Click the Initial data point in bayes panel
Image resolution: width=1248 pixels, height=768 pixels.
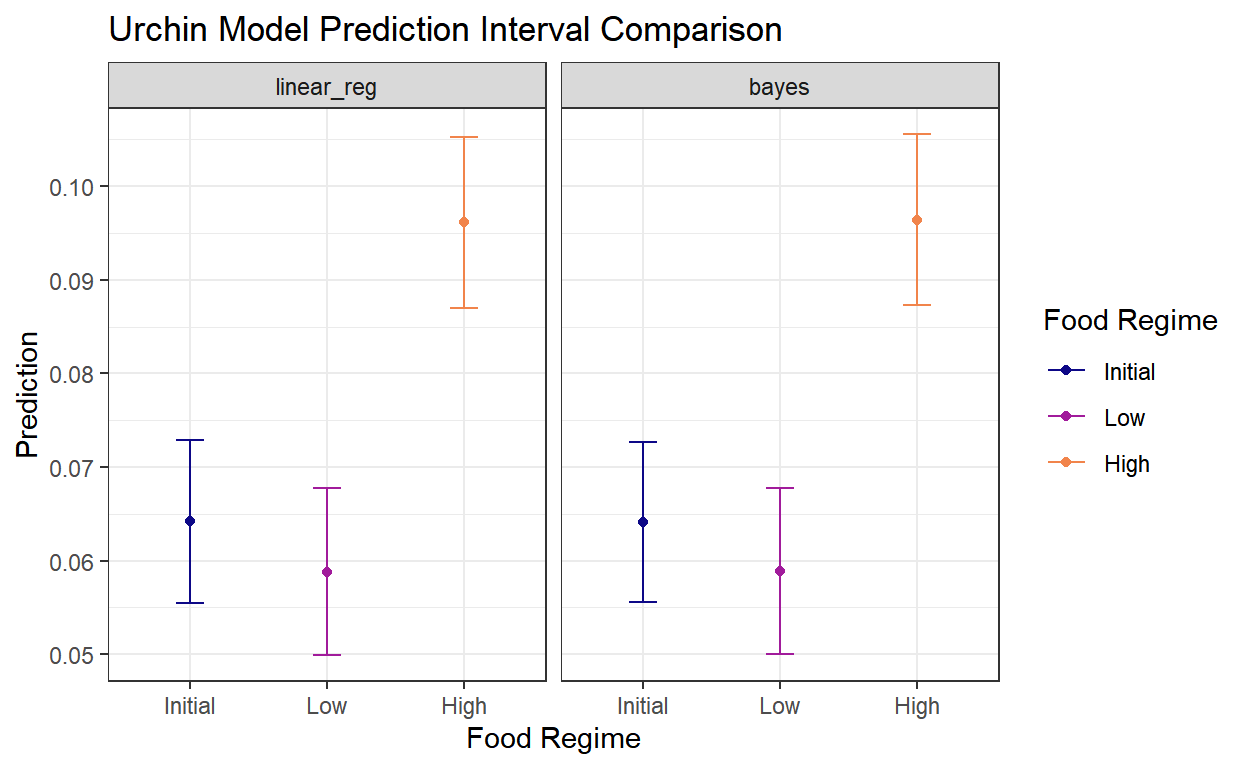point(643,522)
